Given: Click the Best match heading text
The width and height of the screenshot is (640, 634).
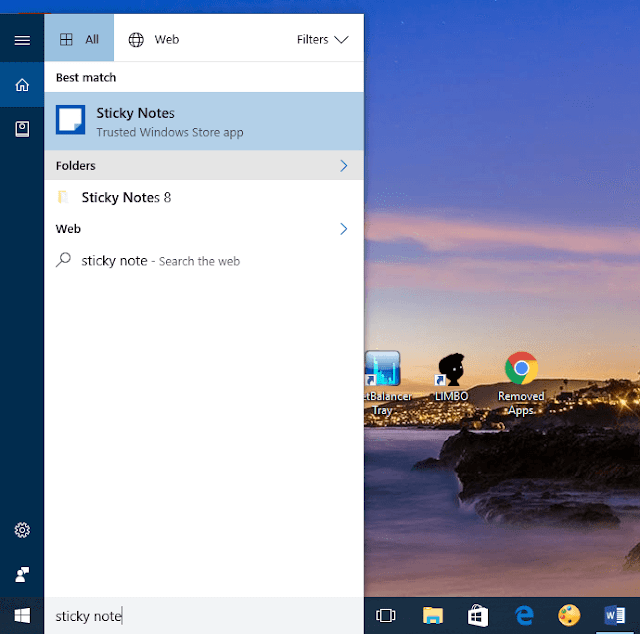Looking at the screenshot, I should click(x=86, y=77).
